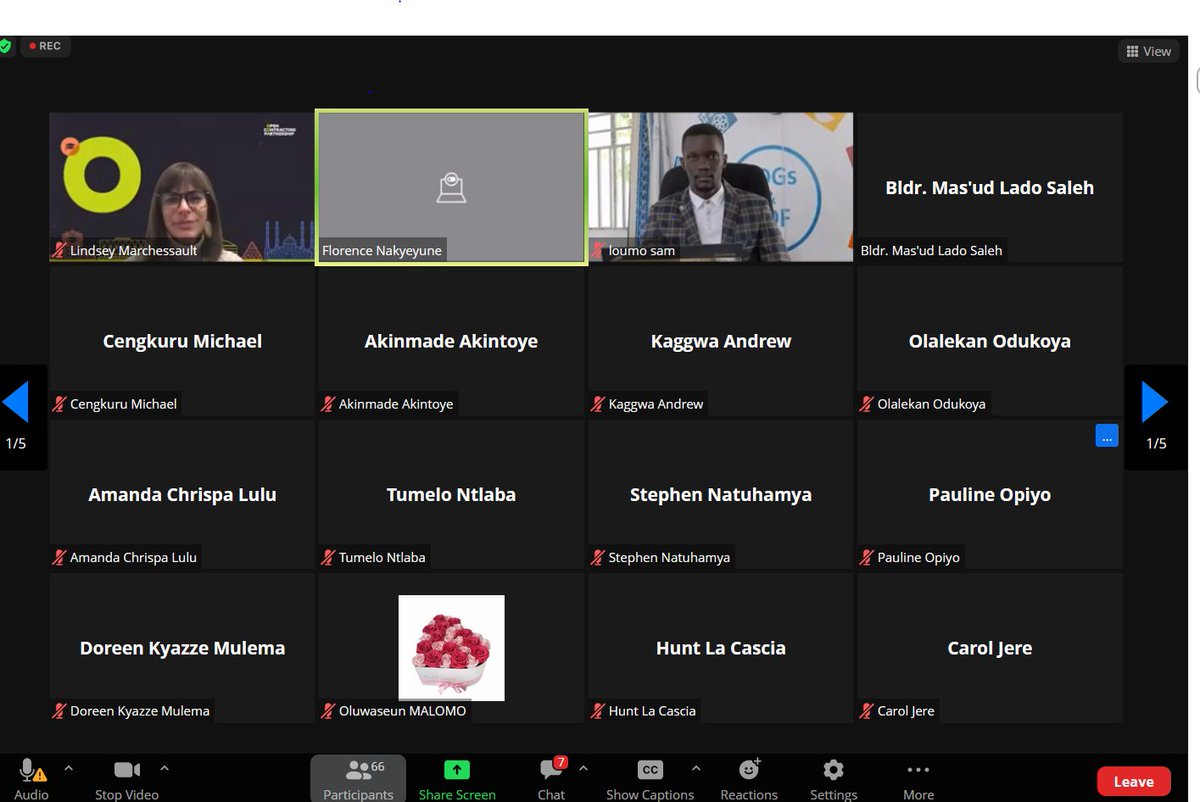Open Reactions smiley icon
Screen dimensions: 1200x802
[x=749, y=769]
